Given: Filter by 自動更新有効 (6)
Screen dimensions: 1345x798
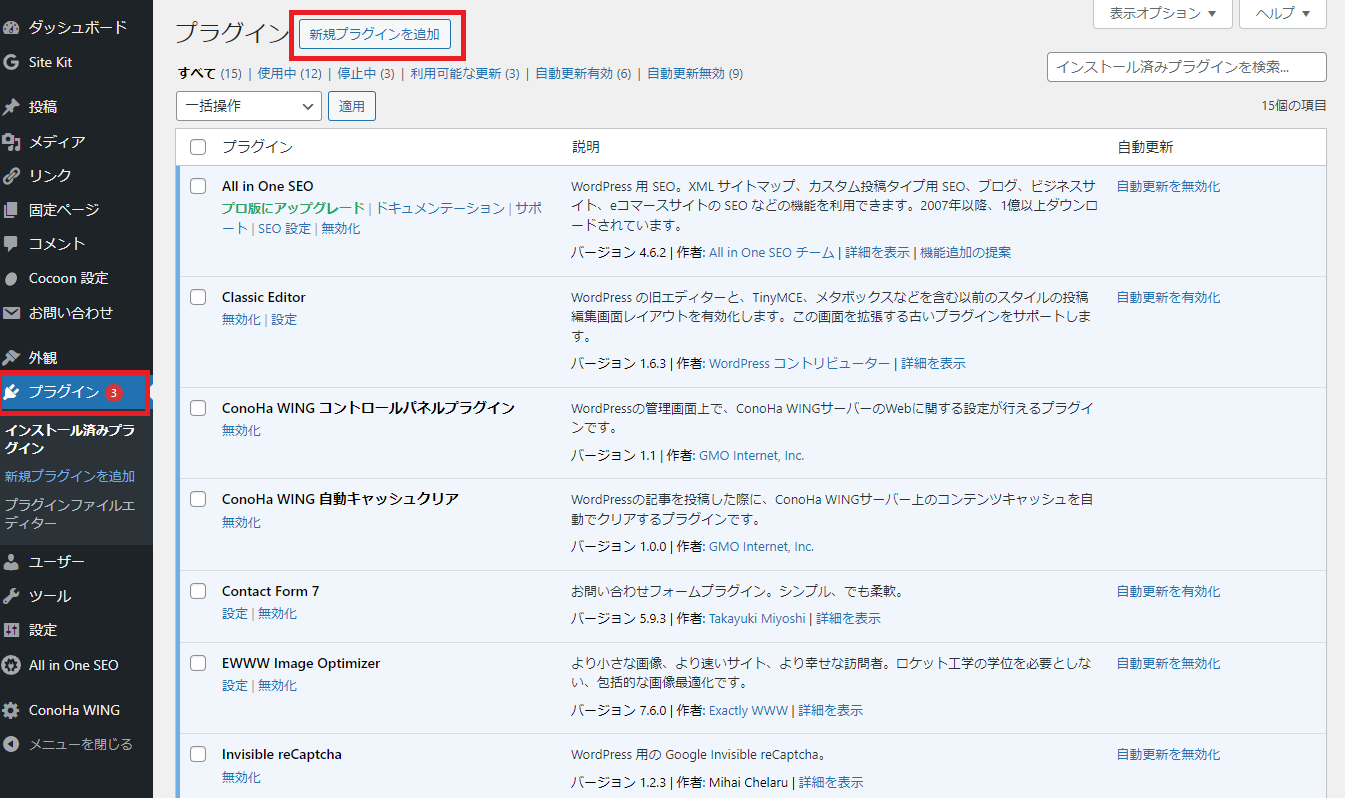Looking at the screenshot, I should pyautogui.click(x=583, y=74).
